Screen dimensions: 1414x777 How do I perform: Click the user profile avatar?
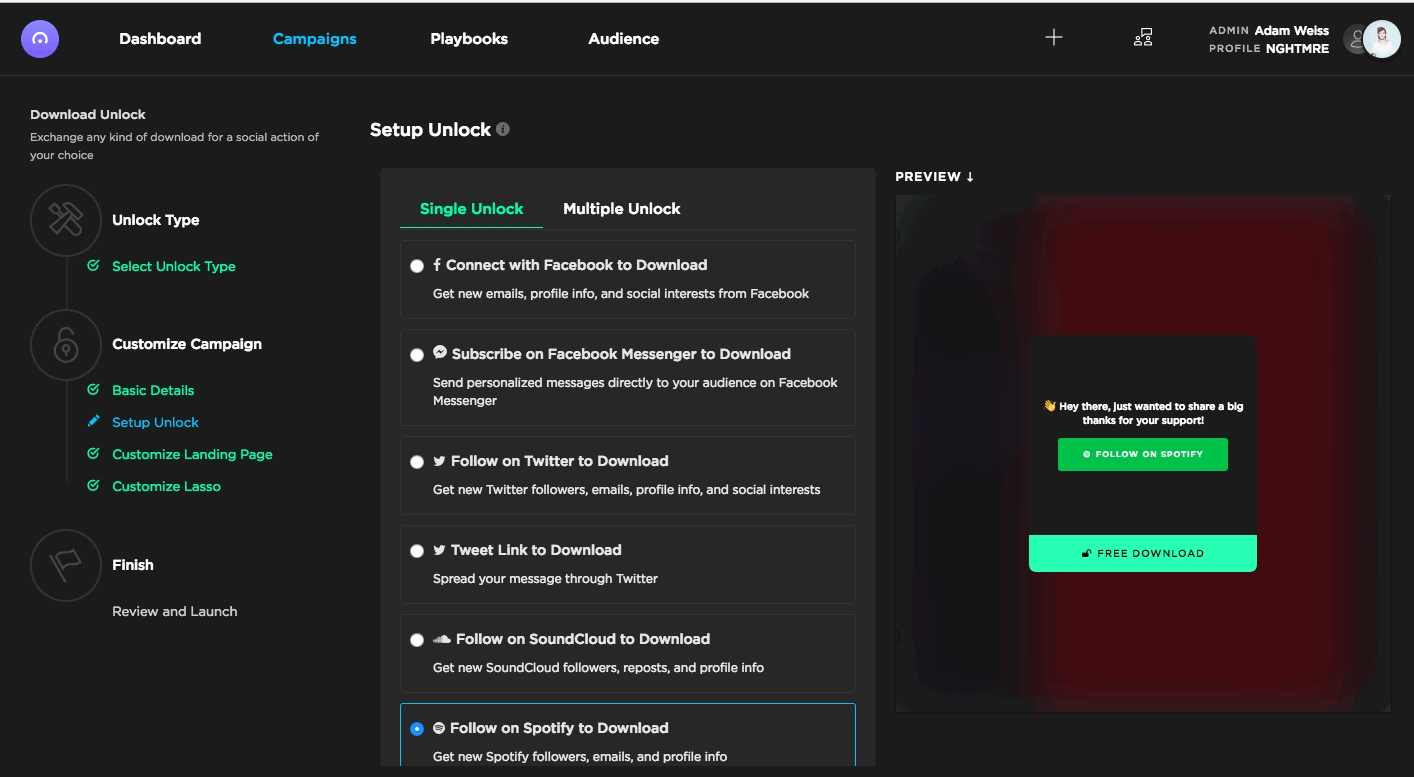pyautogui.click(x=1381, y=39)
